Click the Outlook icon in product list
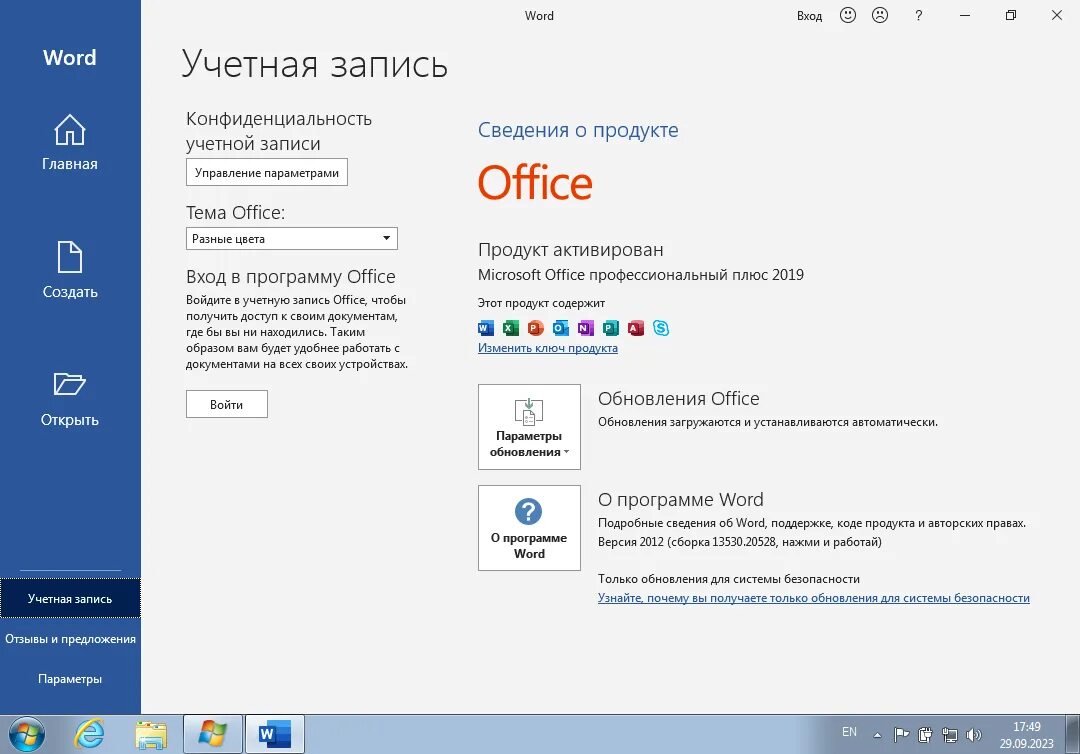Viewport: 1080px width, 754px height. (x=561, y=328)
